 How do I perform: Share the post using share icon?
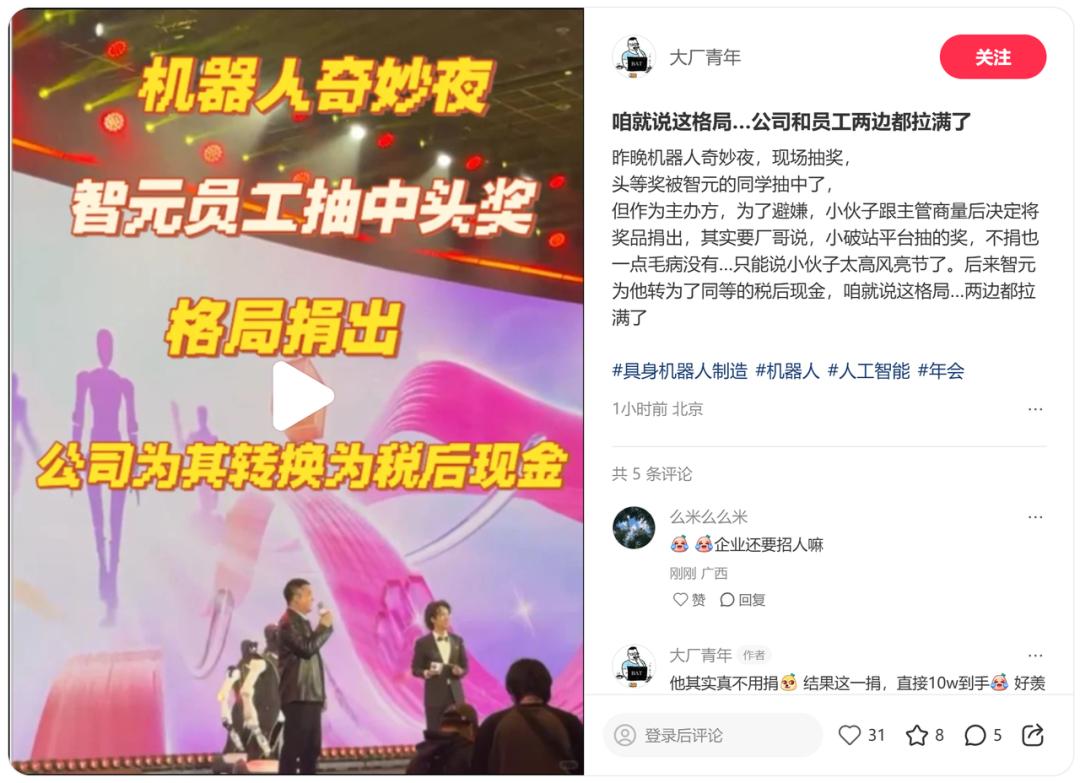pyautogui.click(x=1032, y=735)
